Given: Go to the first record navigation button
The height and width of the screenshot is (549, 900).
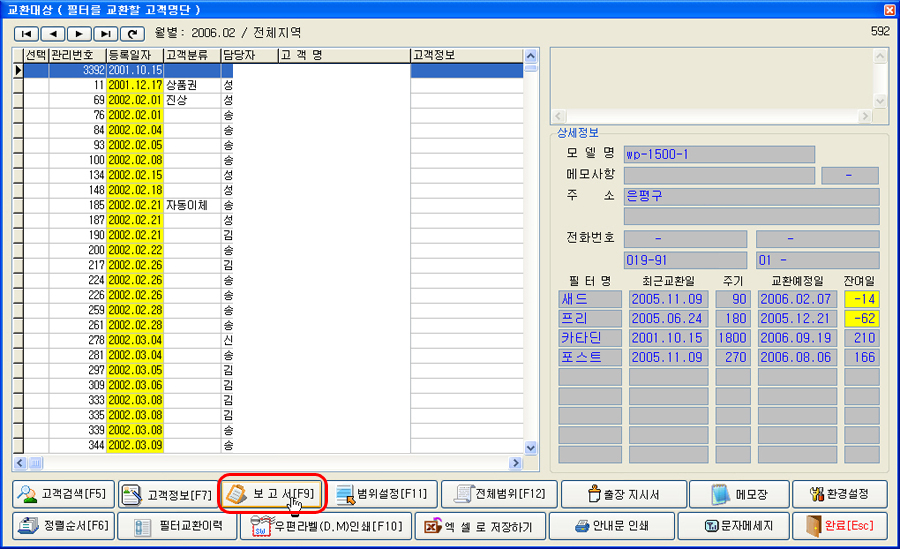Looking at the screenshot, I should (26, 34).
